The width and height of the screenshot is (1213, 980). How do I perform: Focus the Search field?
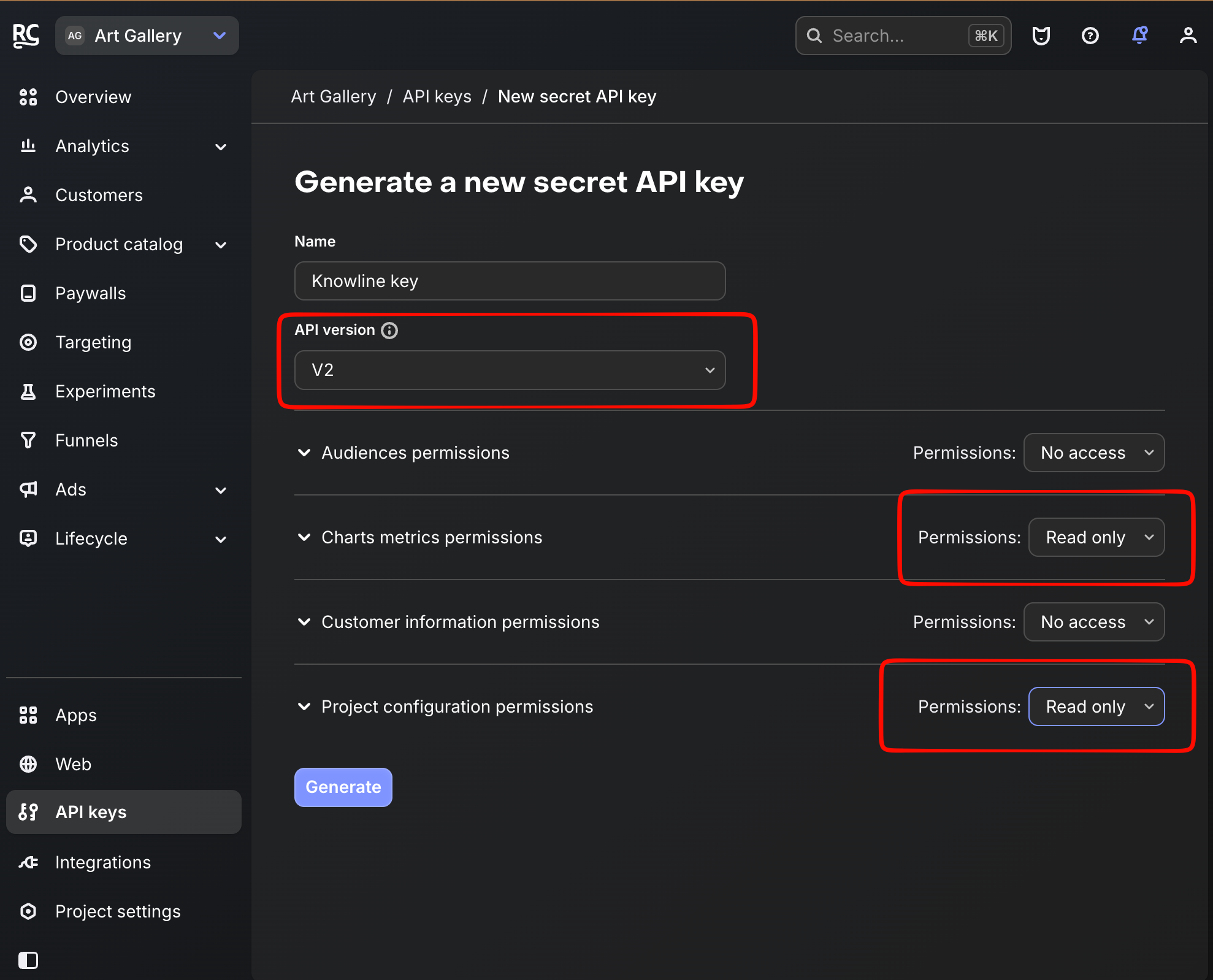[x=903, y=36]
